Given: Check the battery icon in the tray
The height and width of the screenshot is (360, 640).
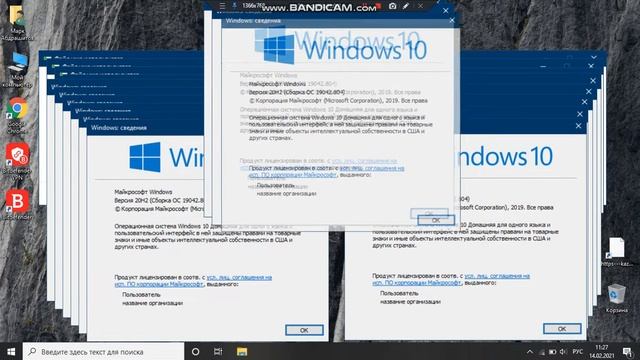Looking at the screenshot, I should (553, 352).
